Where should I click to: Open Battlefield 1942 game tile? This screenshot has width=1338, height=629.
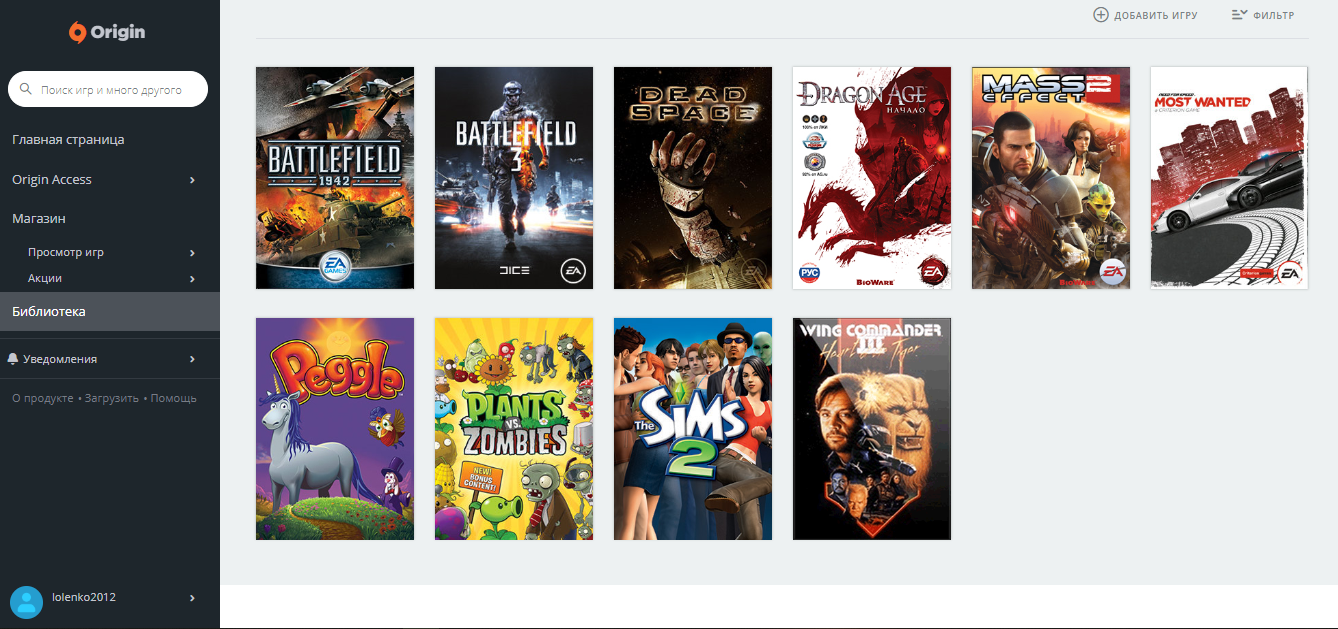pos(335,178)
